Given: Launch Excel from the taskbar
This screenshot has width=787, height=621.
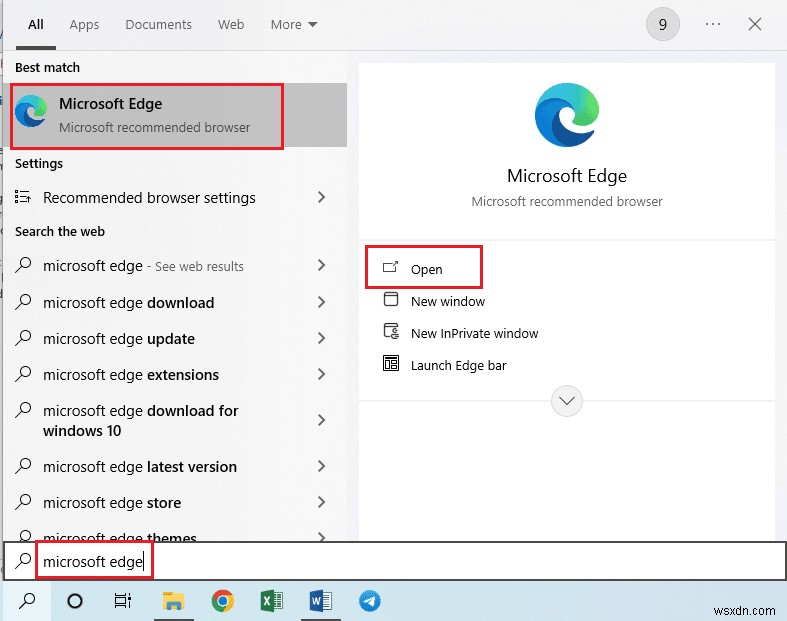Looking at the screenshot, I should tap(272, 600).
